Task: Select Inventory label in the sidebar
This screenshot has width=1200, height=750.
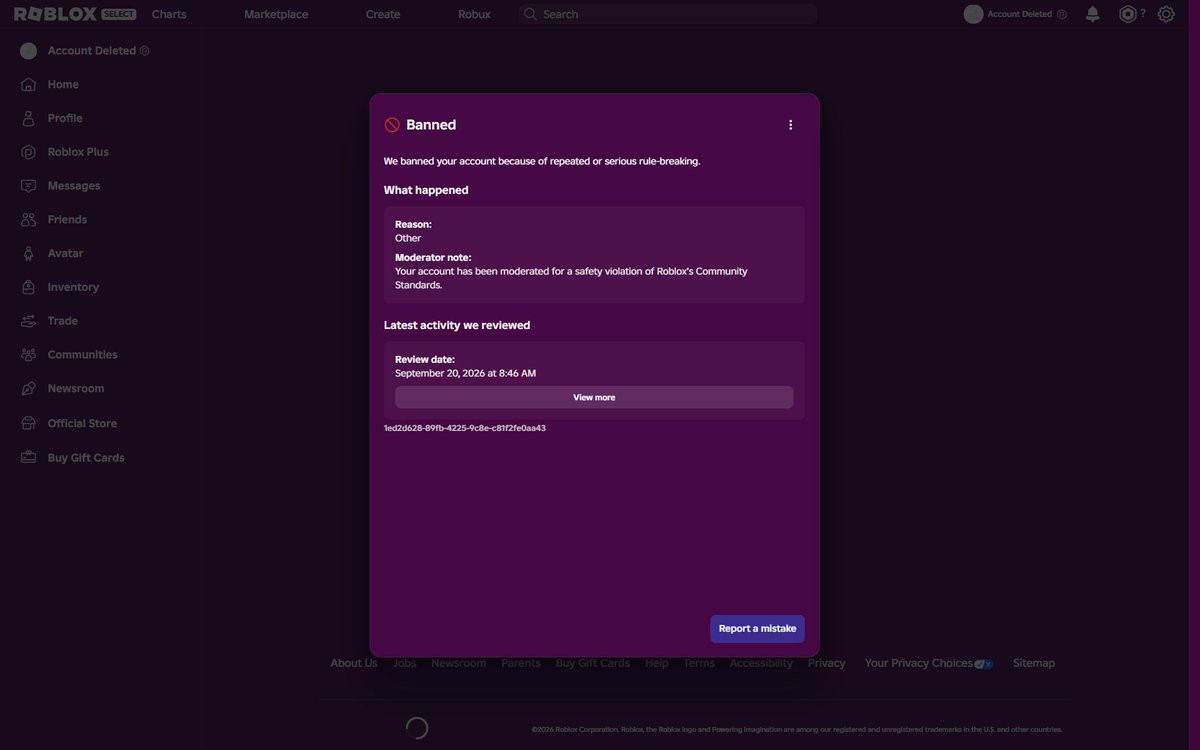Action: [73, 287]
